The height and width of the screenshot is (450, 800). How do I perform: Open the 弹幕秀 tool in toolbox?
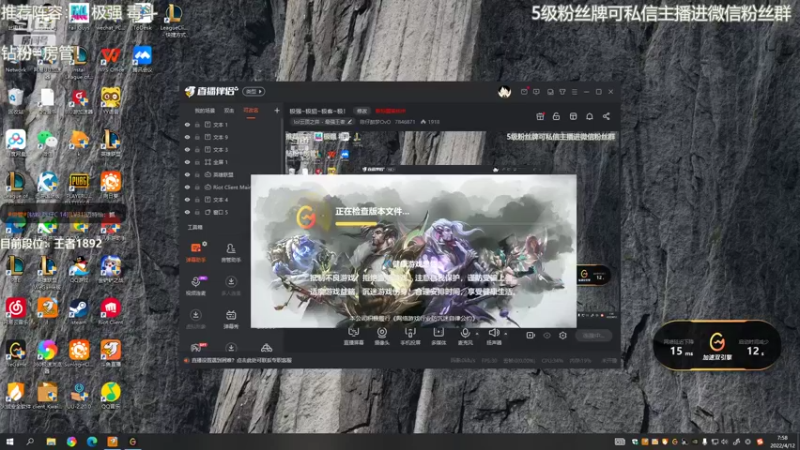231,319
